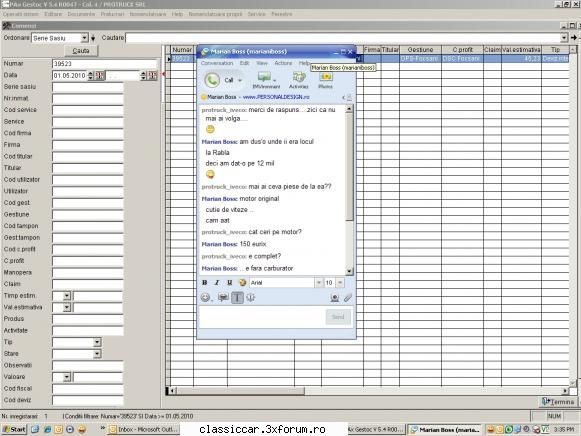Toggle bold text formatting
Viewport: 581px width, 436px height.
coord(205,283)
